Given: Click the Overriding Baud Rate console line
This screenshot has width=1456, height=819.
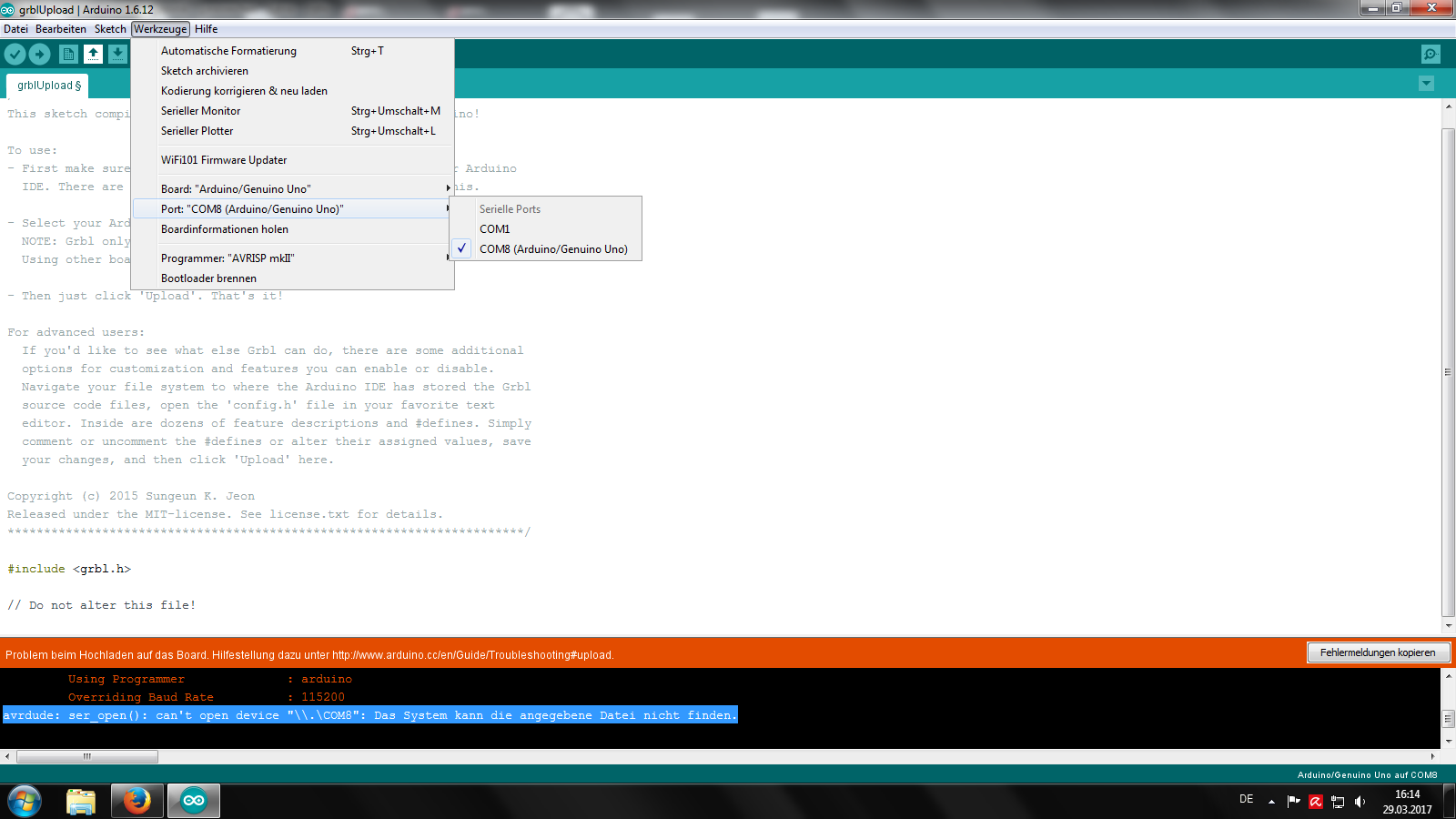Looking at the screenshot, I should pyautogui.click(x=207, y=697).
